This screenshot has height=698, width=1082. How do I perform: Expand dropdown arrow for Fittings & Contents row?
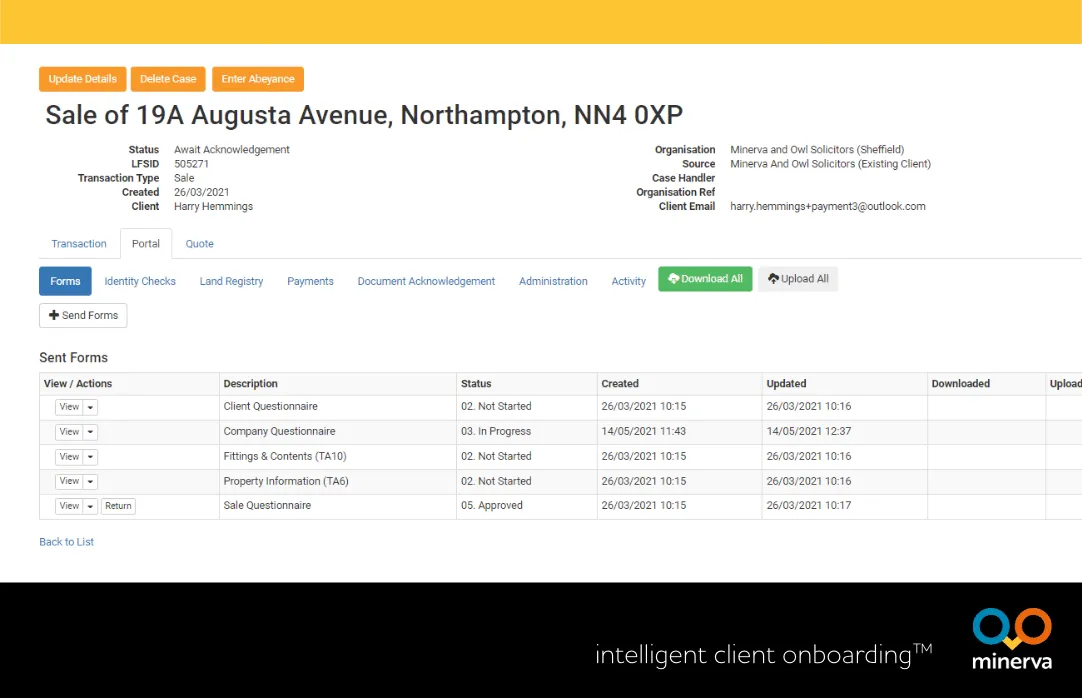tap(90, 457)
